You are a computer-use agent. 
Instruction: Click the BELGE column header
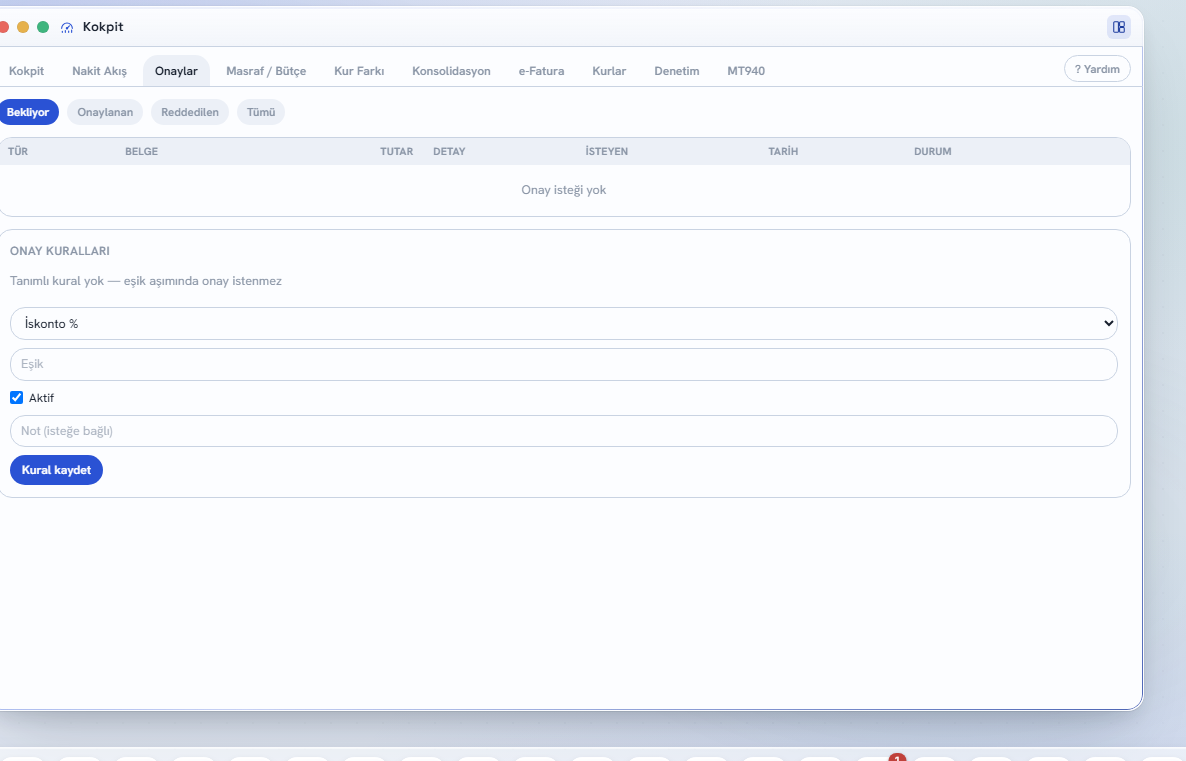point(141,151)
